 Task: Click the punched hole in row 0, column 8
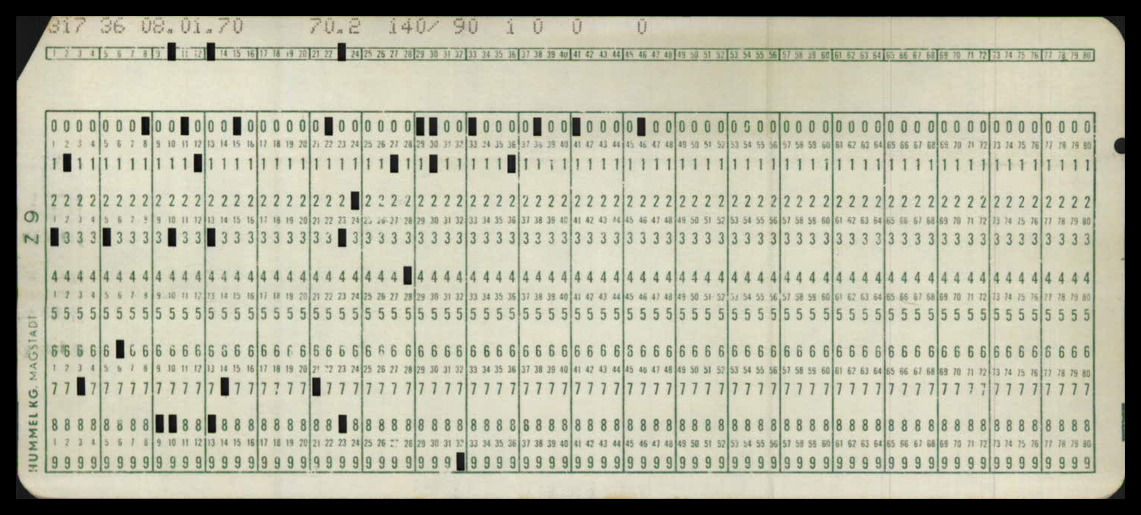(x=146, y=126)
